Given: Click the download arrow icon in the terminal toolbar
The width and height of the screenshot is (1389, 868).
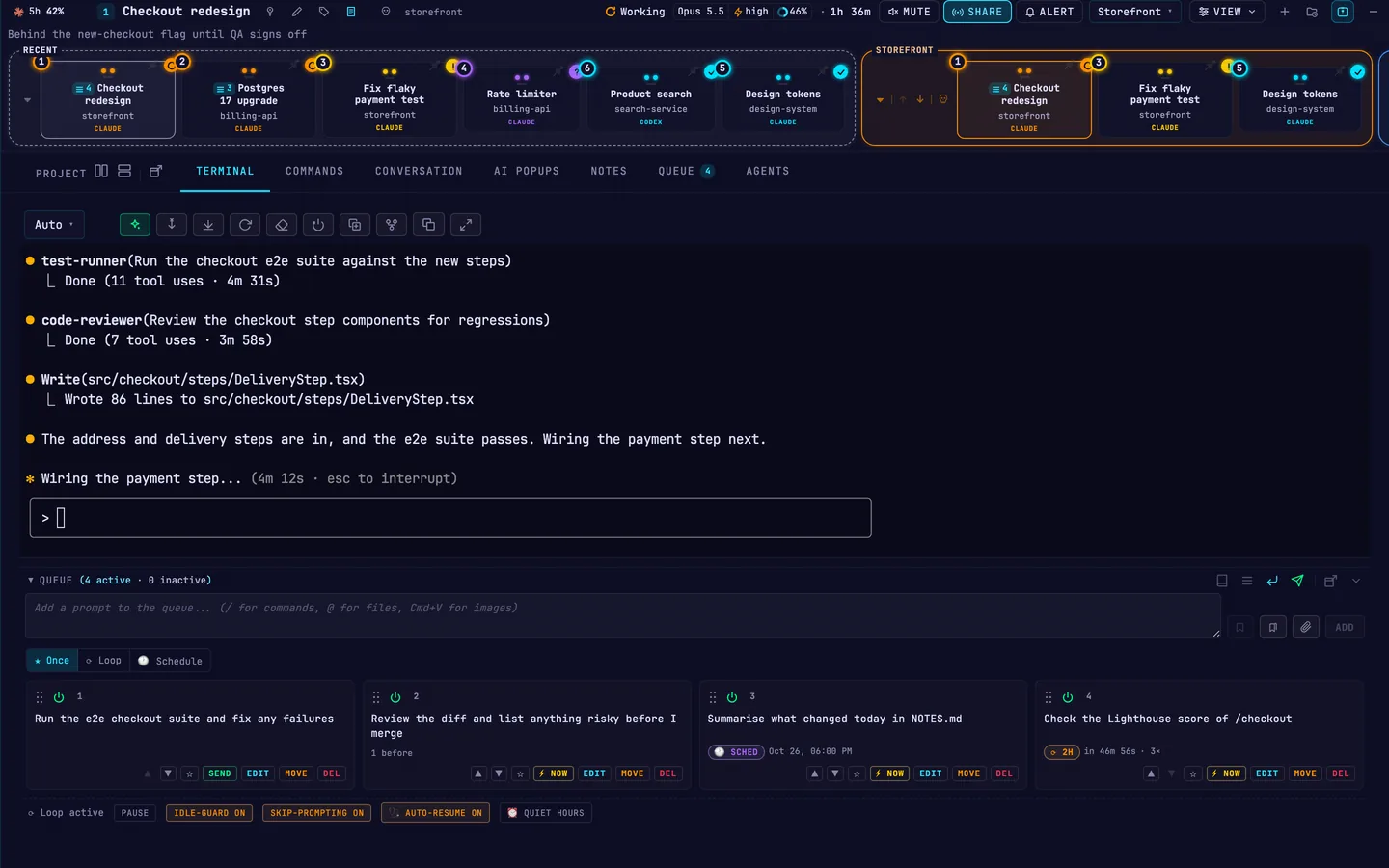Looking at the screenshot, I should [x=208, y=225].
